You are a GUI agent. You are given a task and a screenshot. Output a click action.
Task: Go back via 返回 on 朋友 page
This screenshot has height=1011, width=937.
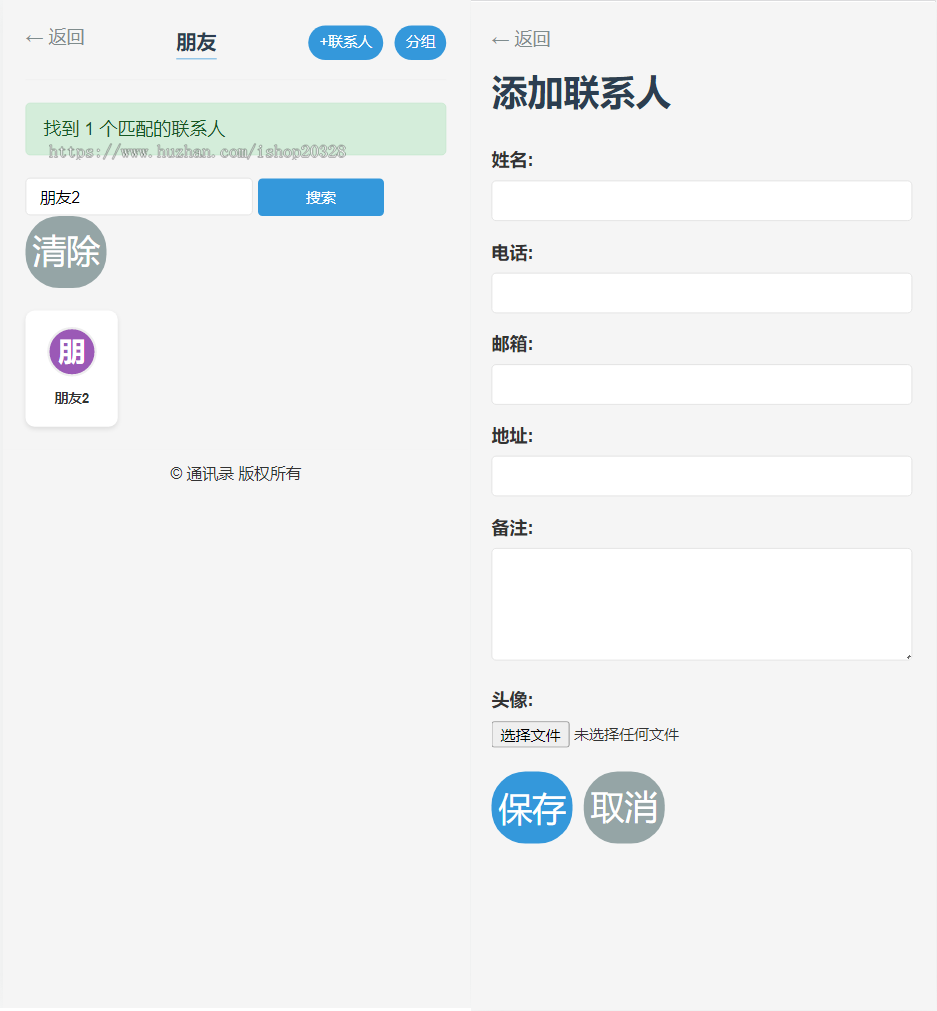tap(55, 37)
